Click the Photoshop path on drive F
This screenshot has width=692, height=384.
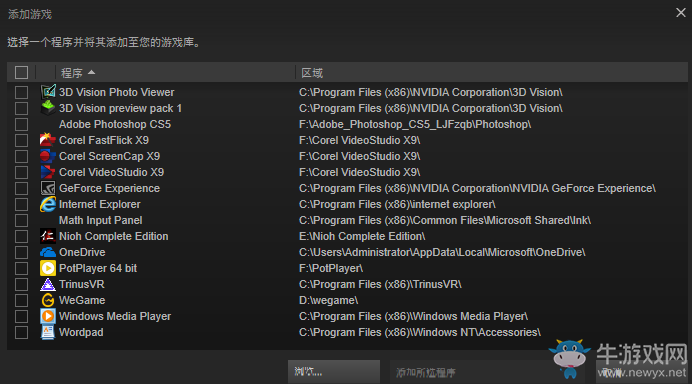tap(415, 124)
